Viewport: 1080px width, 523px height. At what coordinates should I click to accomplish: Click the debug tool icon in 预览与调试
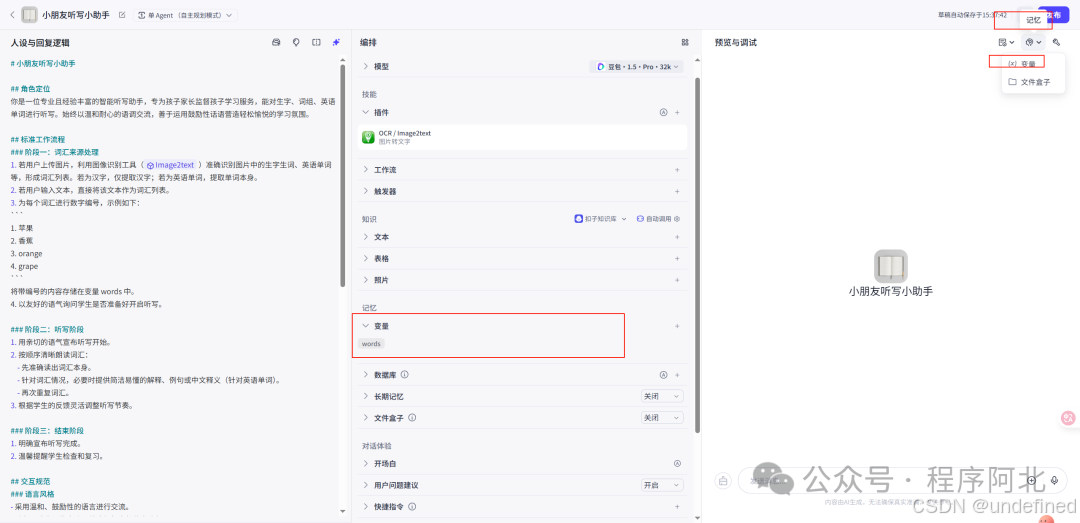click(1057, 42)
